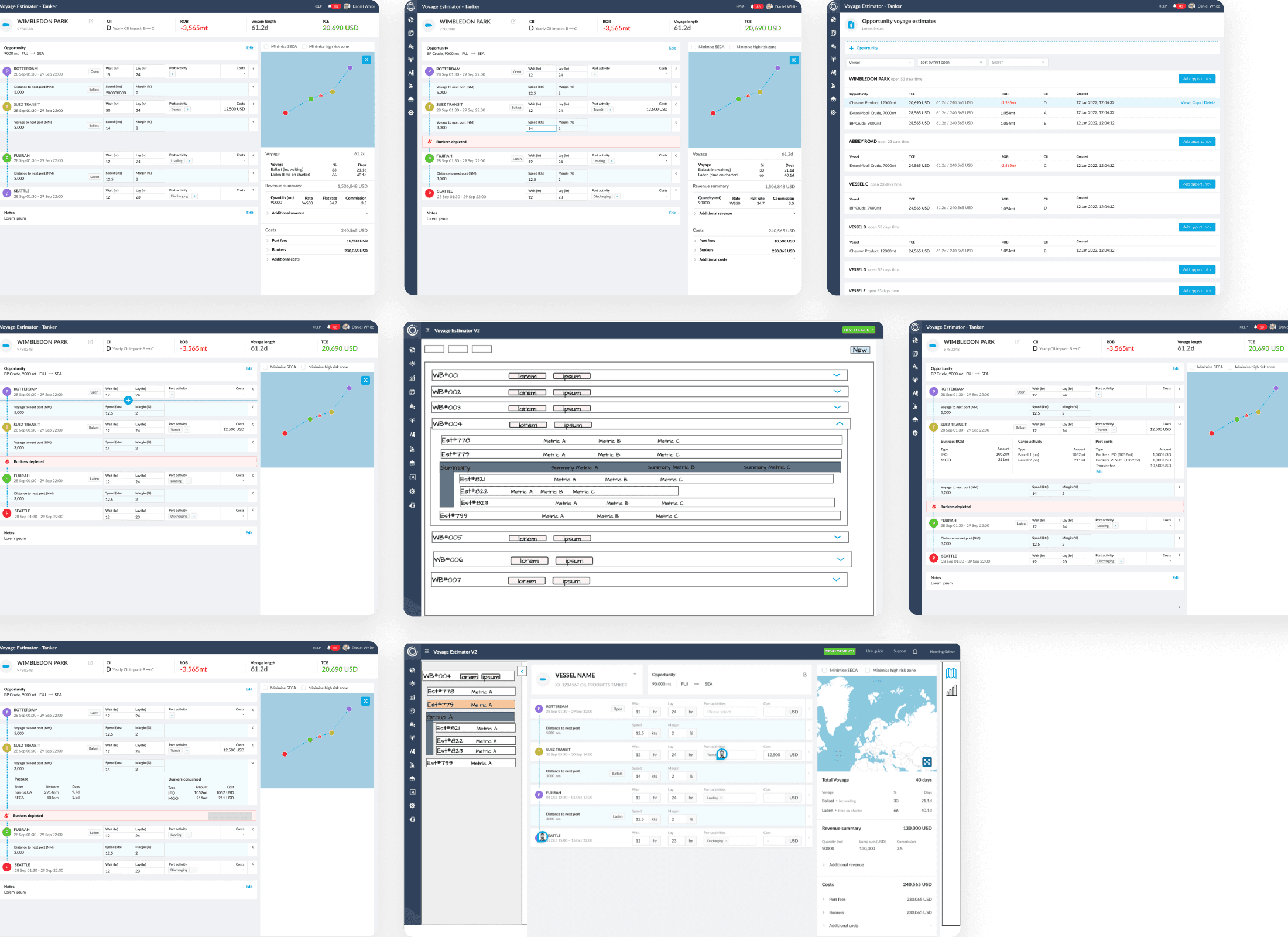The width and height of the screenshot is (1288, 937).
Task: Click hamburger menu beside Voyage Estimator V2, Vessel Name window
Action: point(427,651)
